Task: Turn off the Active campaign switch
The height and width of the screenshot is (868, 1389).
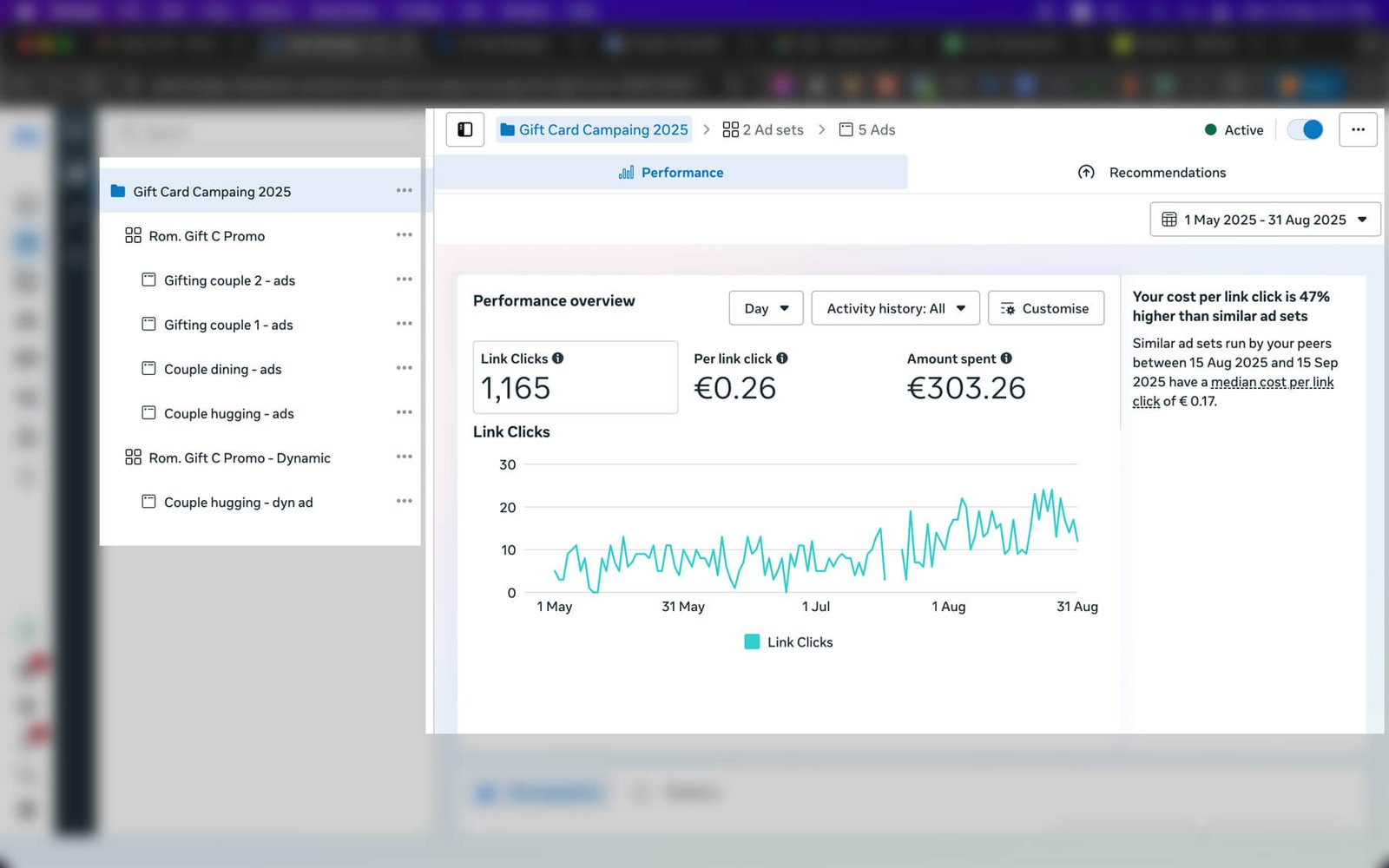Action: click(1305, 129)
